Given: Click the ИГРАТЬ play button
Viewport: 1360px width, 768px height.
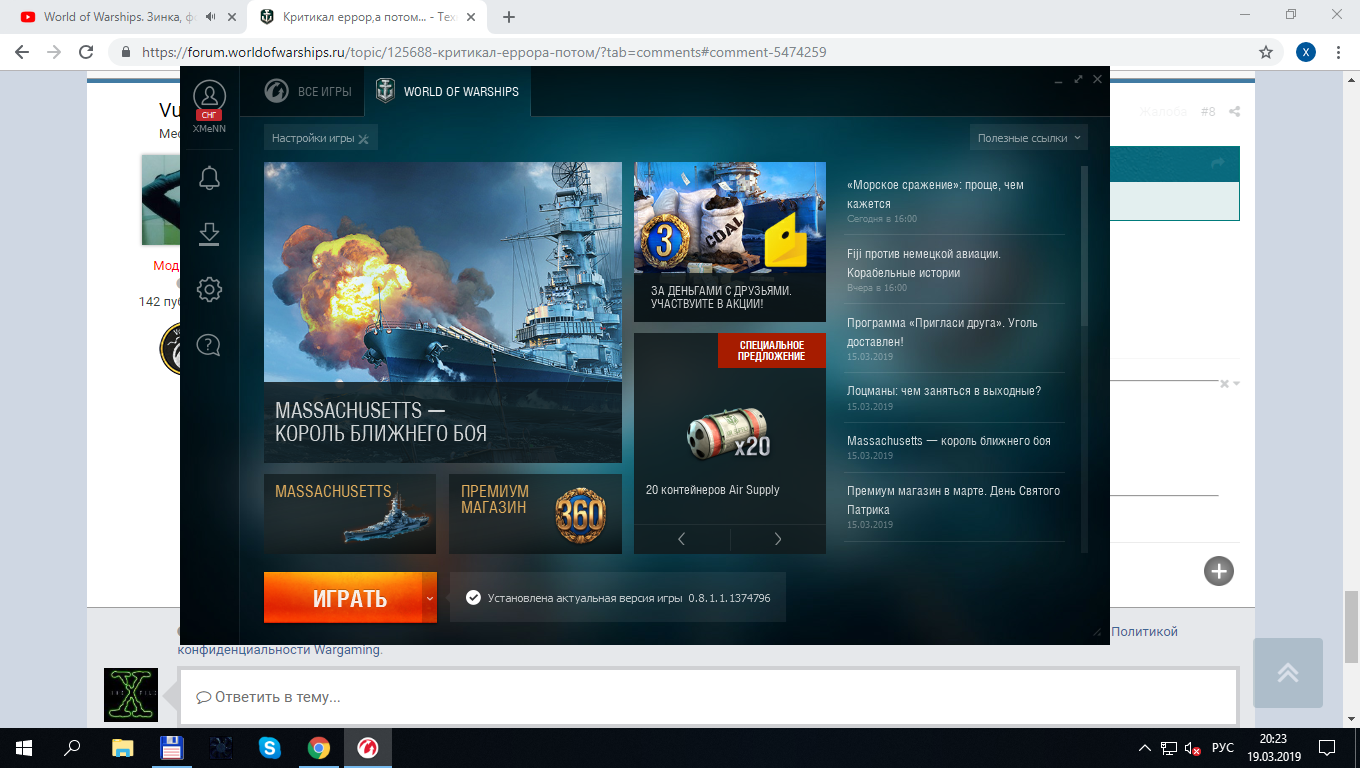Looking at the screenshot, I should pos(343,598).
